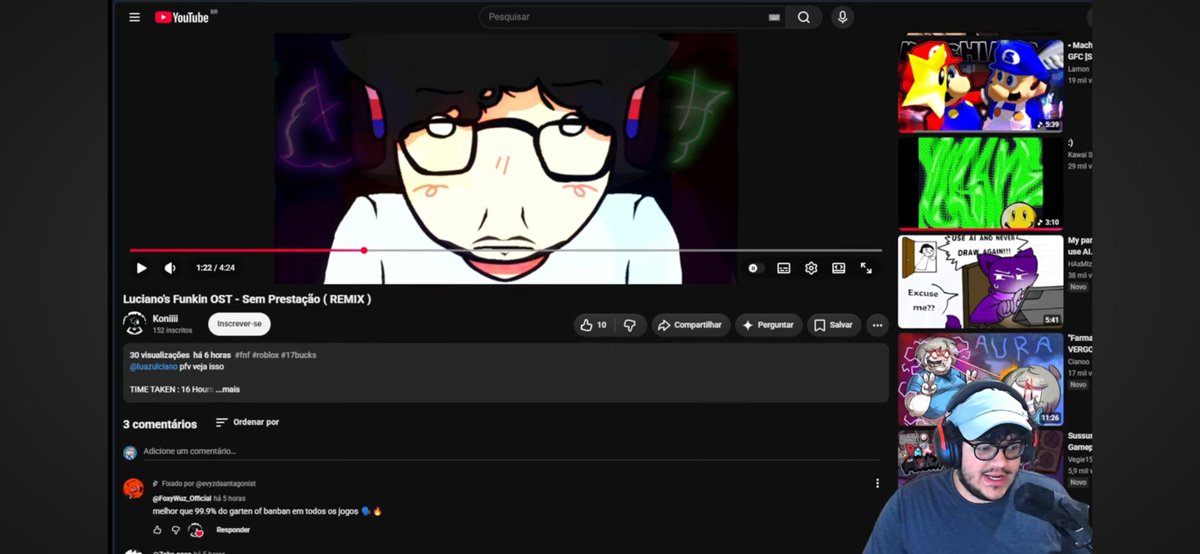The height and width of the screenshot is (554, 1200).
Task: Like the video showing 10 likes
Action: click(593, 325)
